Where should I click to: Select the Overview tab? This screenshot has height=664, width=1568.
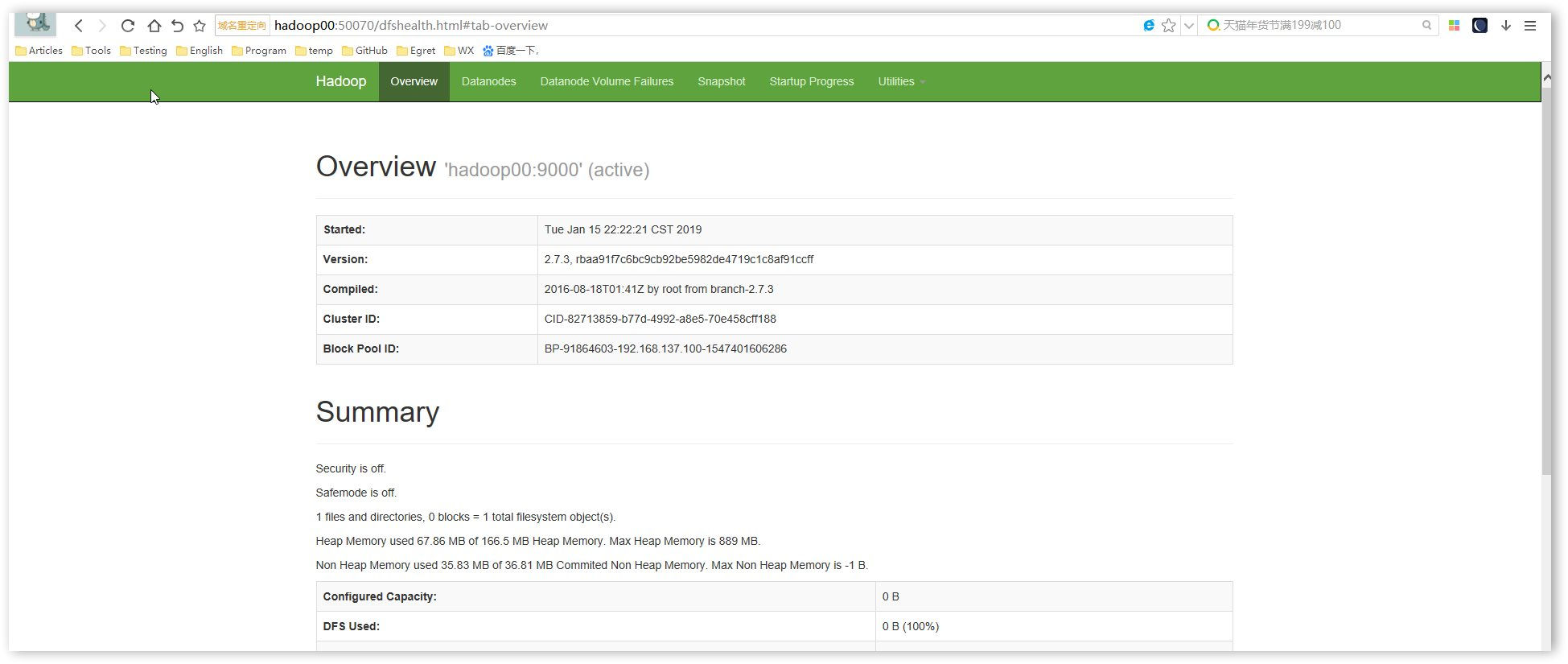click(414, 81)
